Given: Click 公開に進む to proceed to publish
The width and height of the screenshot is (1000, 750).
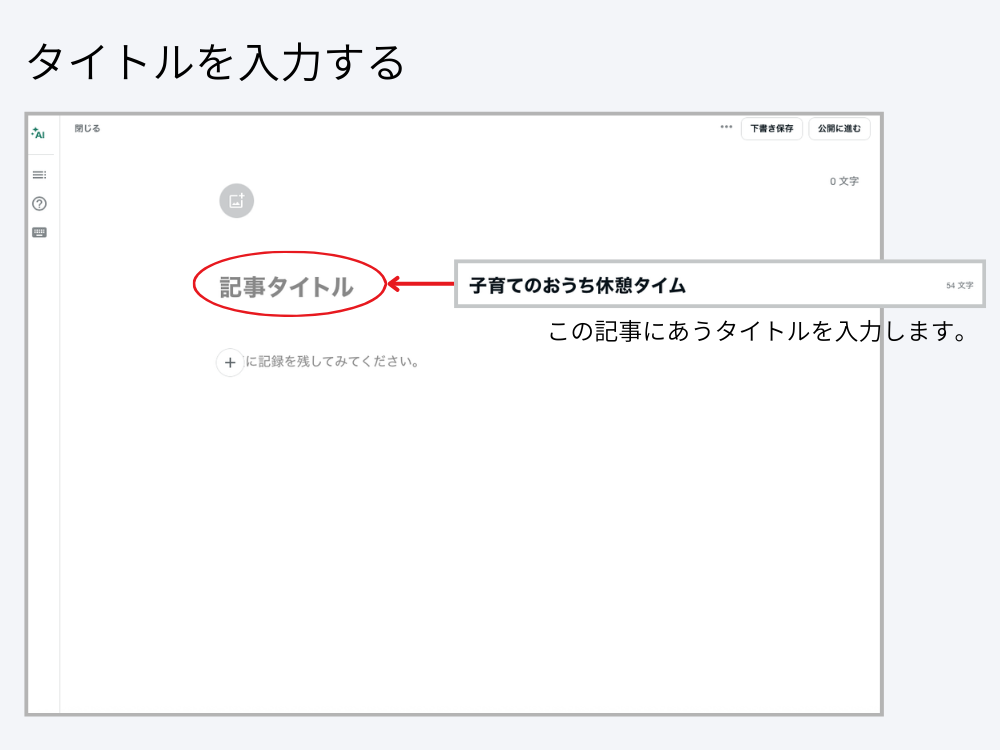Looking at the screenshot, I should coord(840,129).
